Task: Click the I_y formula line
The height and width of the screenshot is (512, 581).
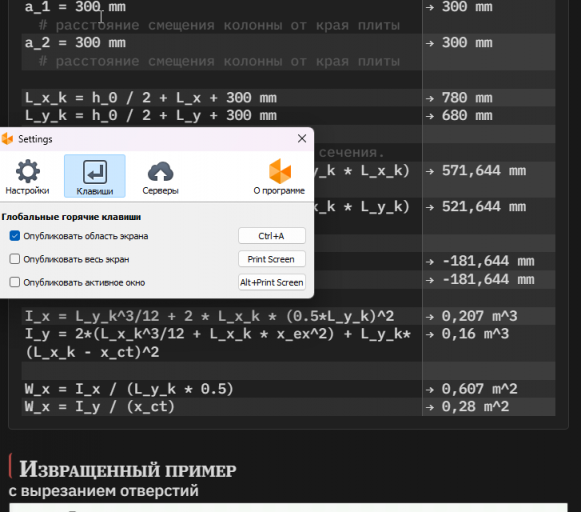Action: pos(218,343)
